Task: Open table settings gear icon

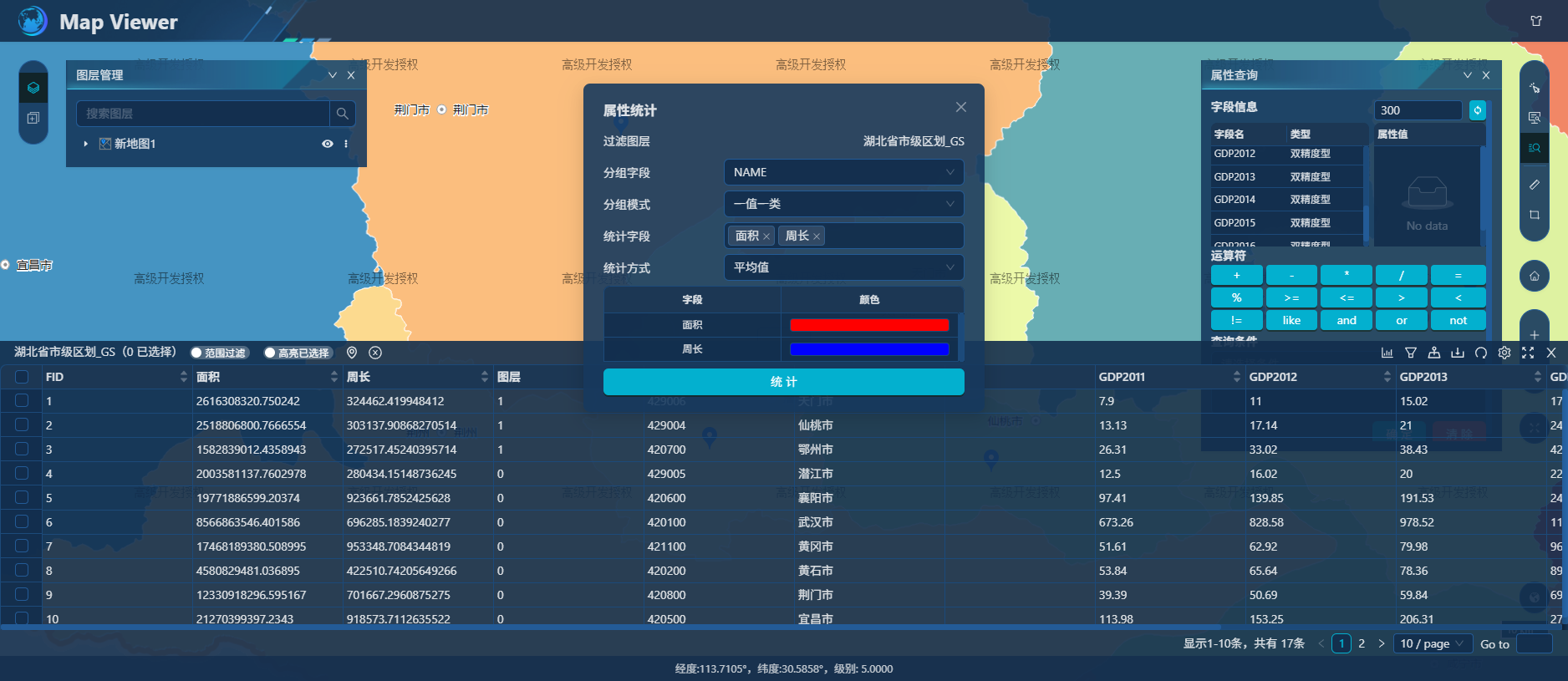Action: coord(1504,353)
